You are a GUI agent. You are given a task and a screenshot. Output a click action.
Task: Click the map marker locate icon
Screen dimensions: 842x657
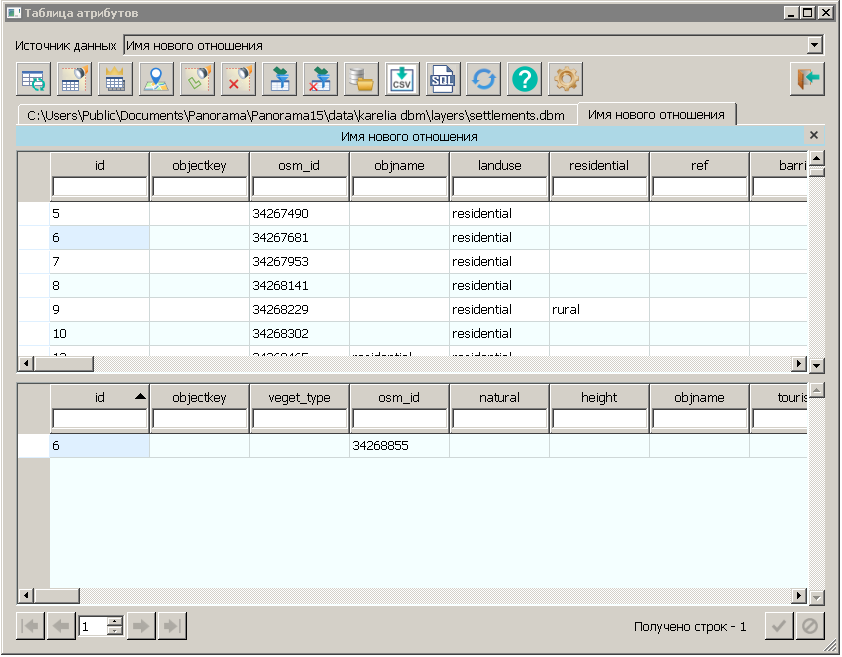click(155, 78)
